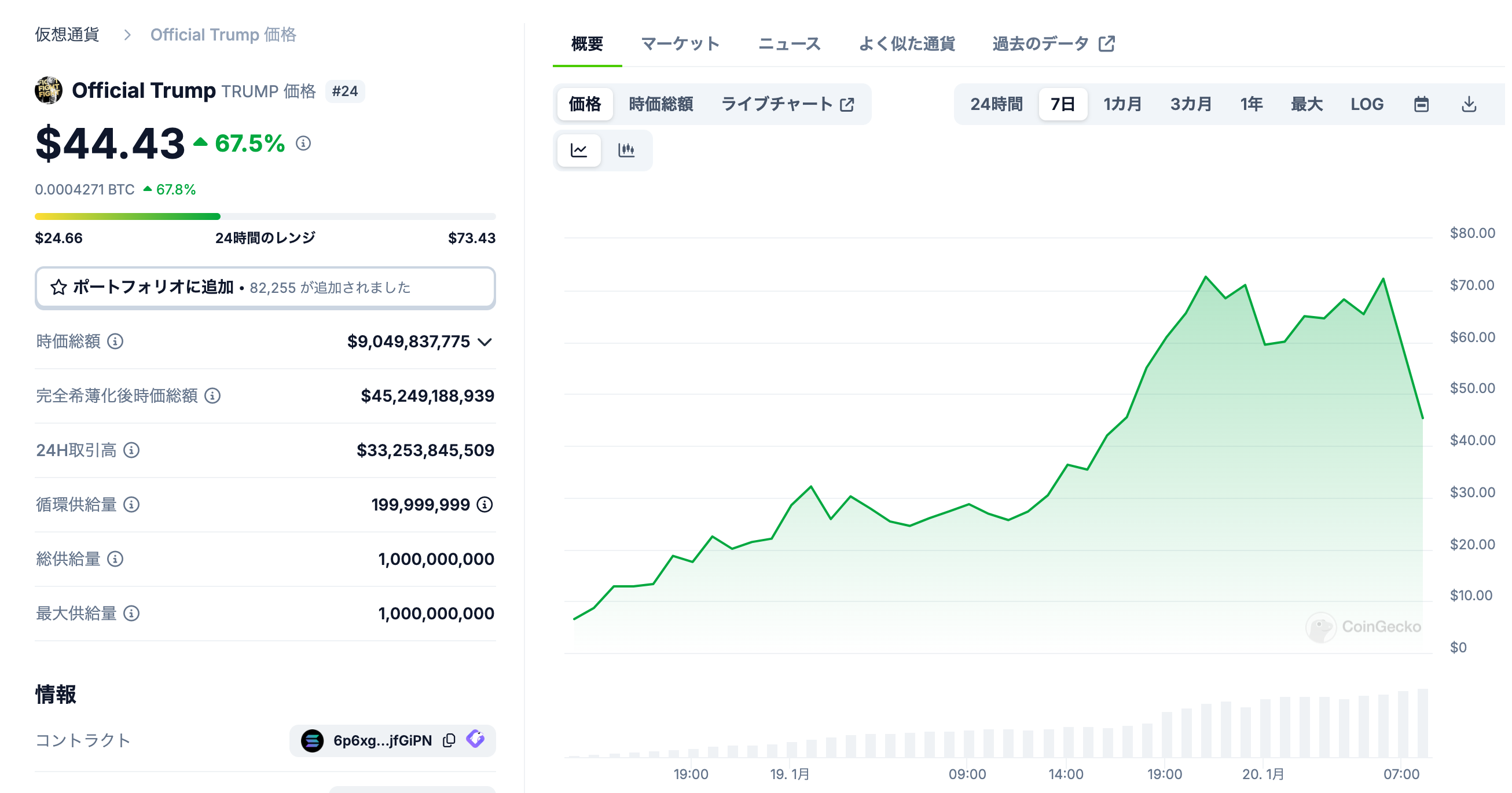Click the 0.0004271 BTC value
Screen dimensions: 1512x793
[85, 190]
